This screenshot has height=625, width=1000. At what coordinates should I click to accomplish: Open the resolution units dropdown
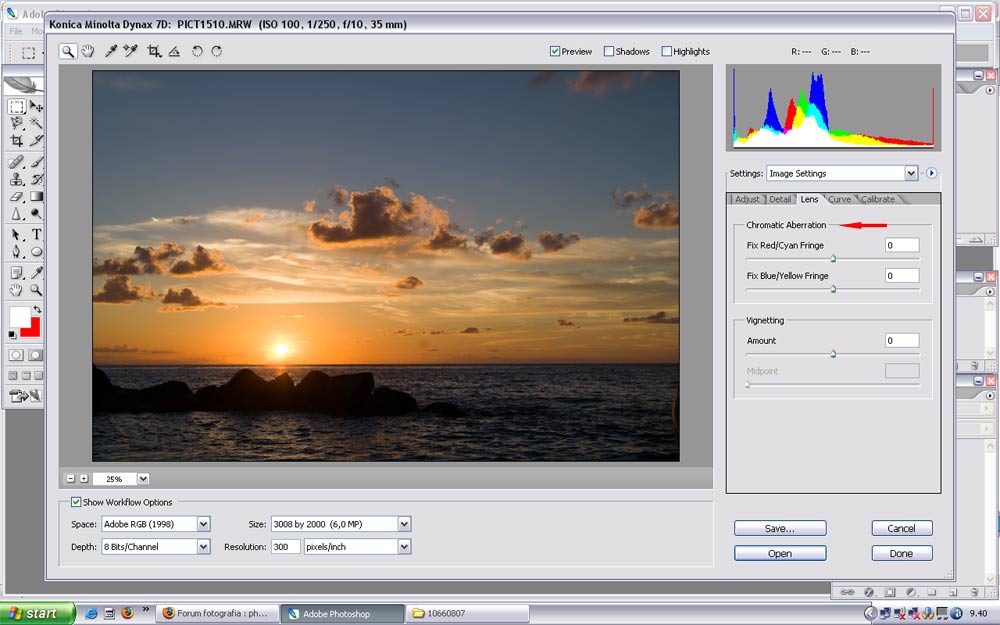tap(404, 547)
